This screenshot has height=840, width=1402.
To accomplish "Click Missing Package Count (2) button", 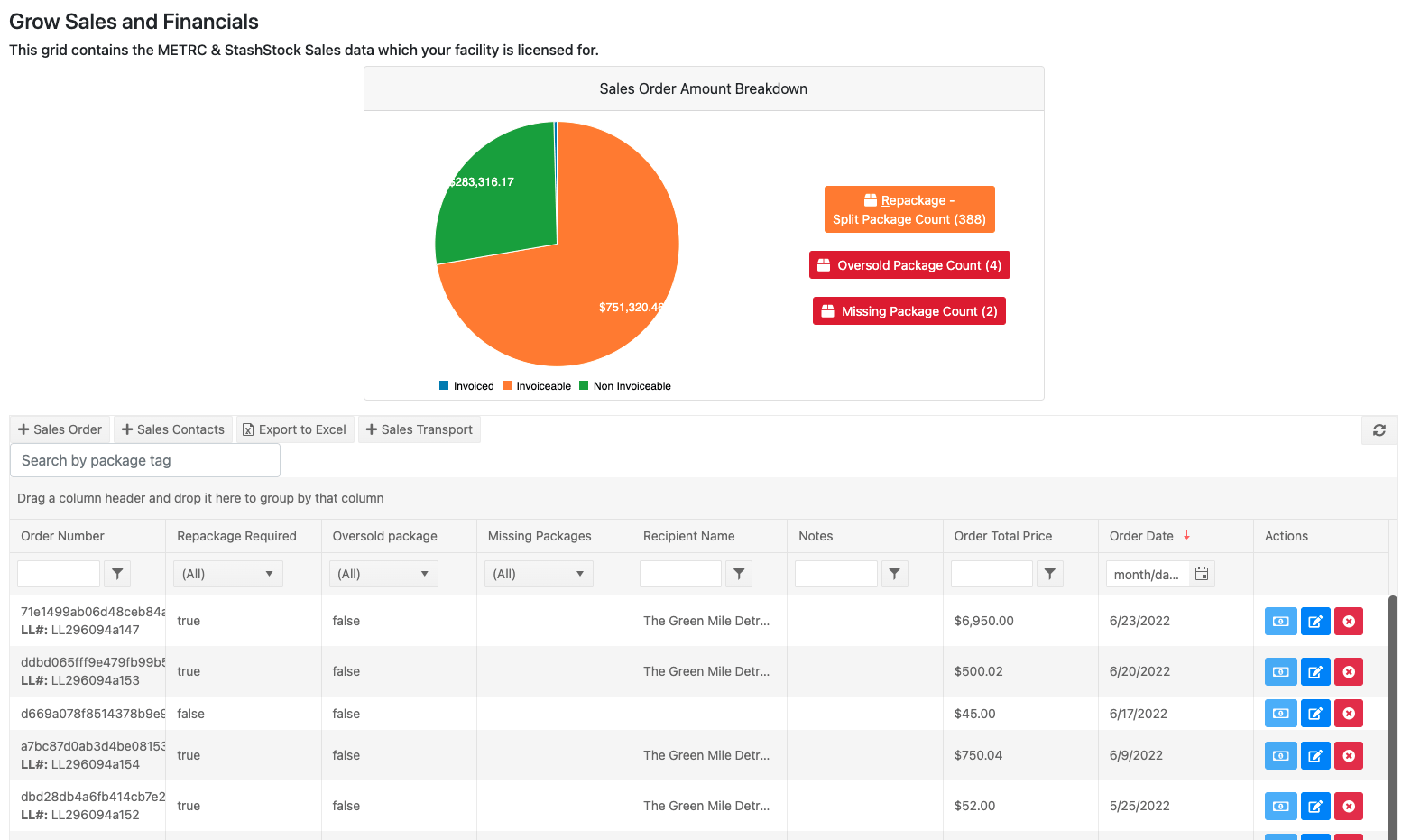I will (x=909, y=311).
